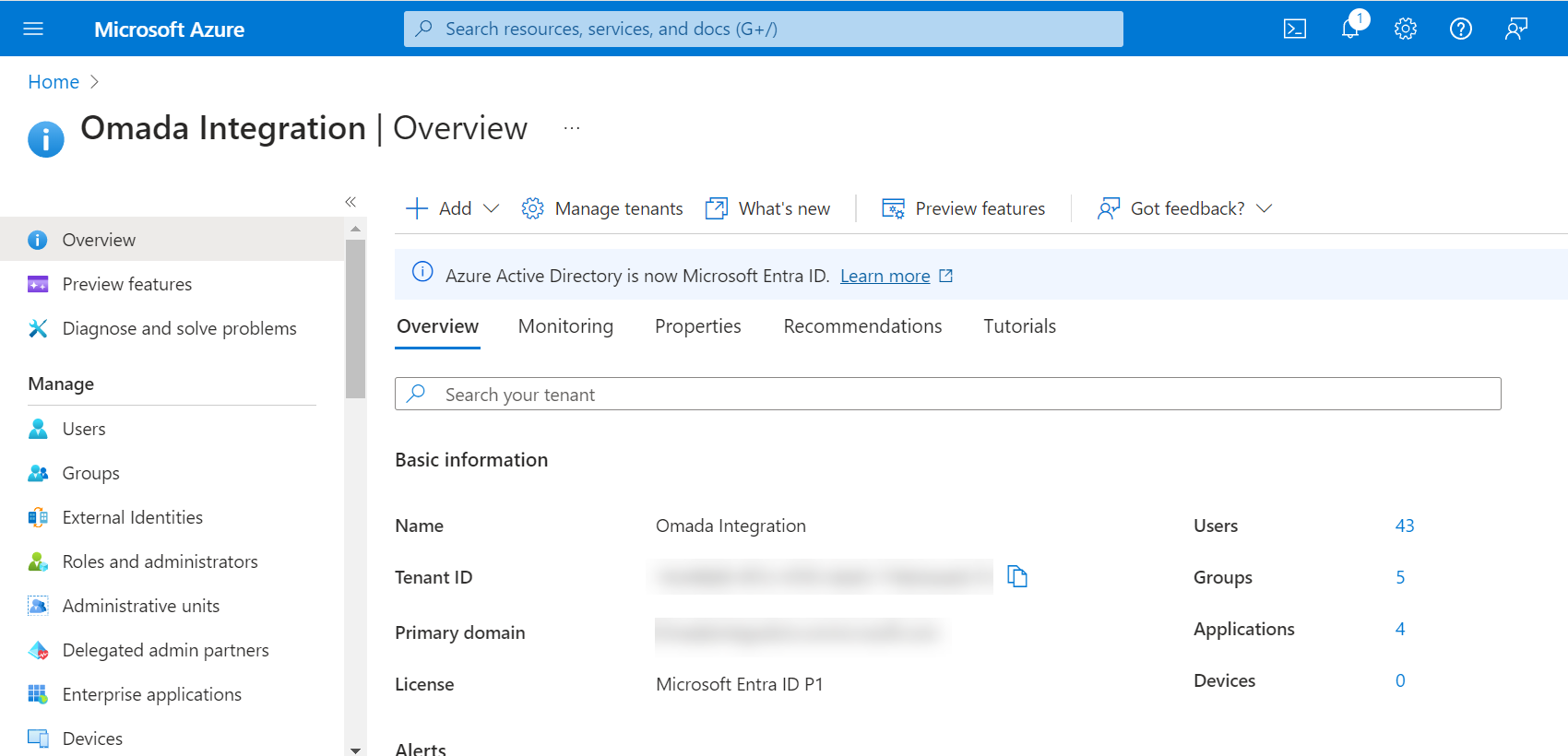Click the Microsoft Entra ID P1 license text

coord(739,684)
